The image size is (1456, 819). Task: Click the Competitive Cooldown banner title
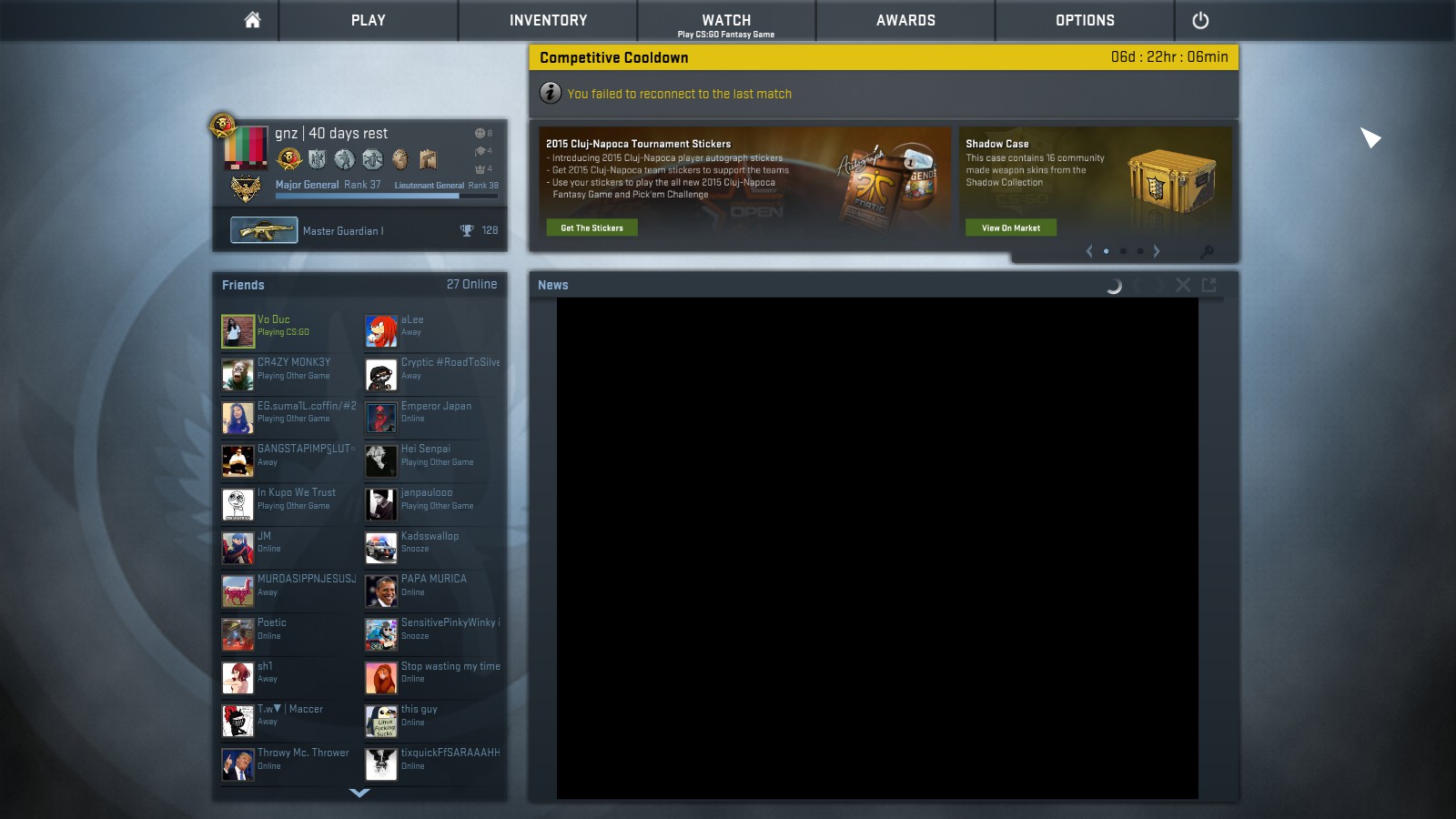[x=614, y=57]
